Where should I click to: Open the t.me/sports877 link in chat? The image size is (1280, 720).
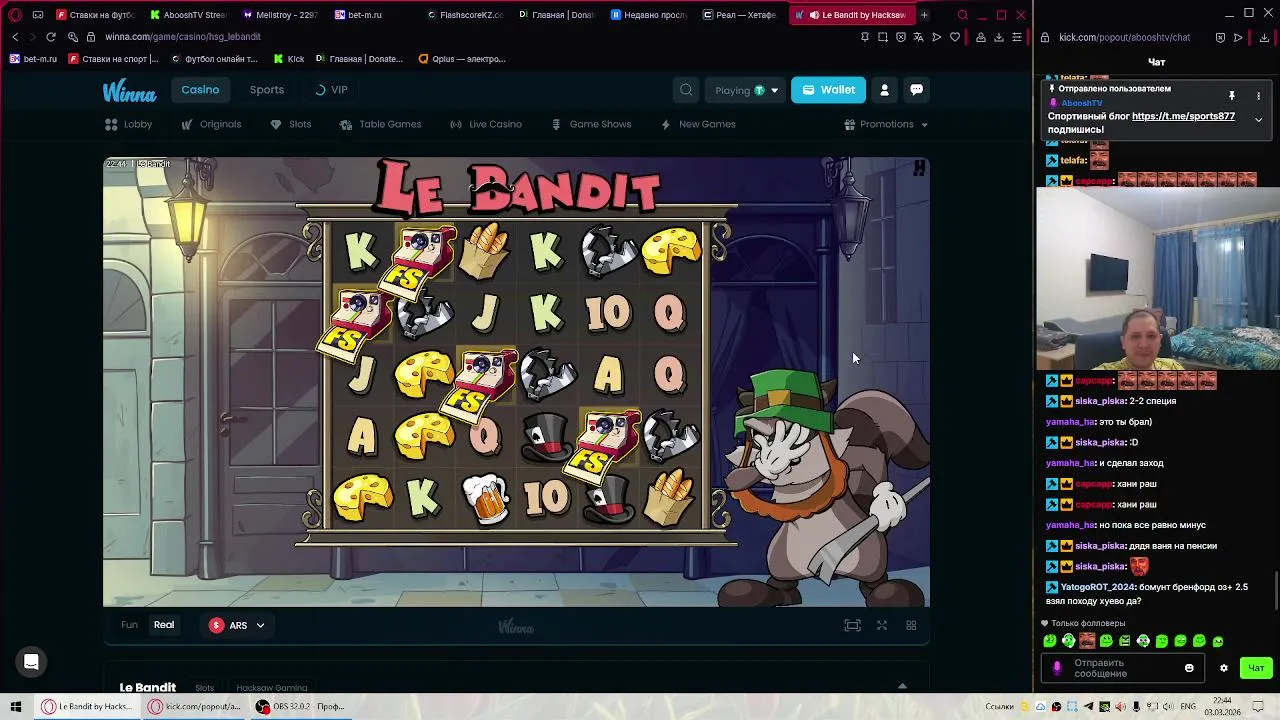[x=1183, y=116]
